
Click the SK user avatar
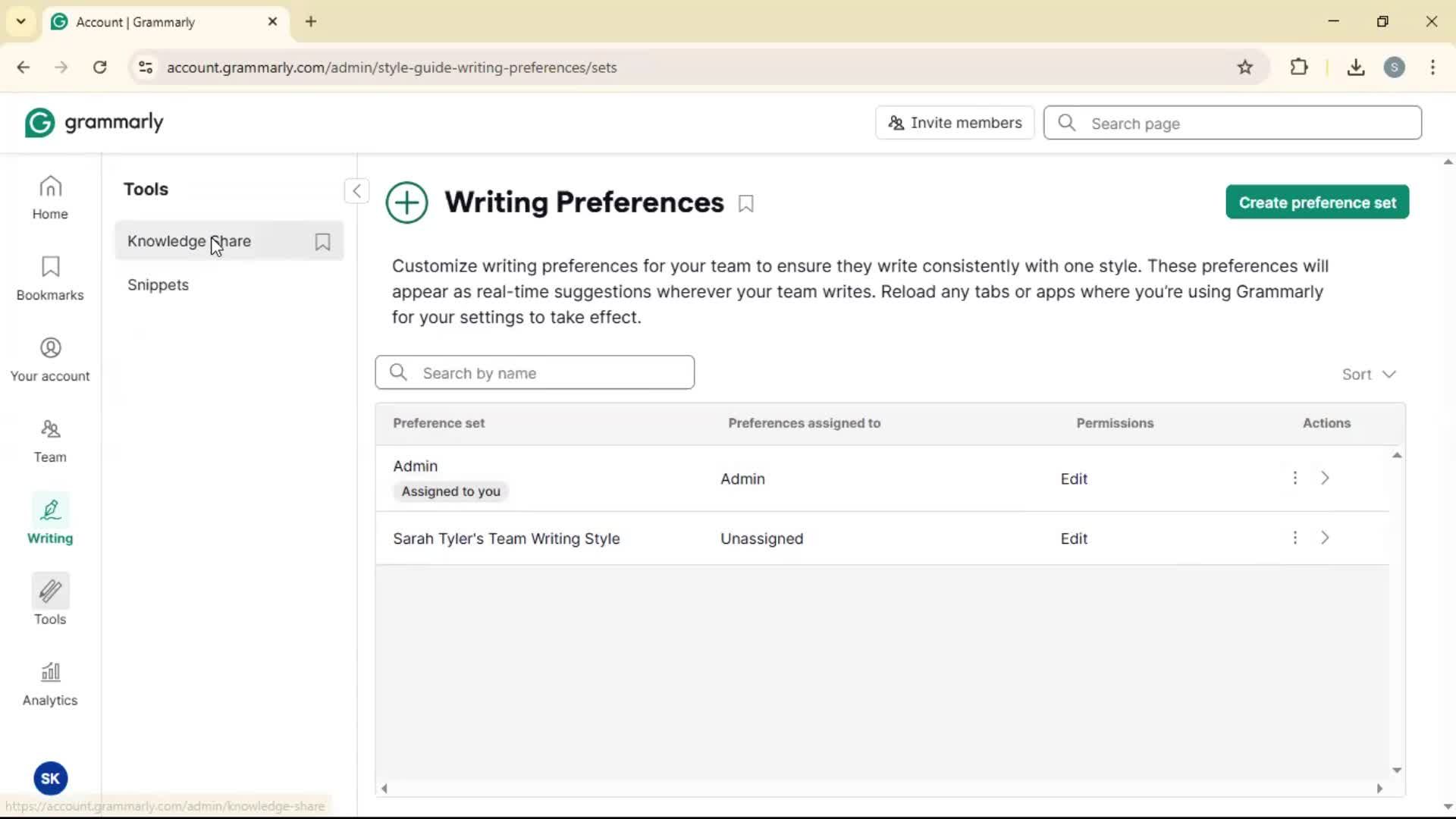[x=50, y=778]
